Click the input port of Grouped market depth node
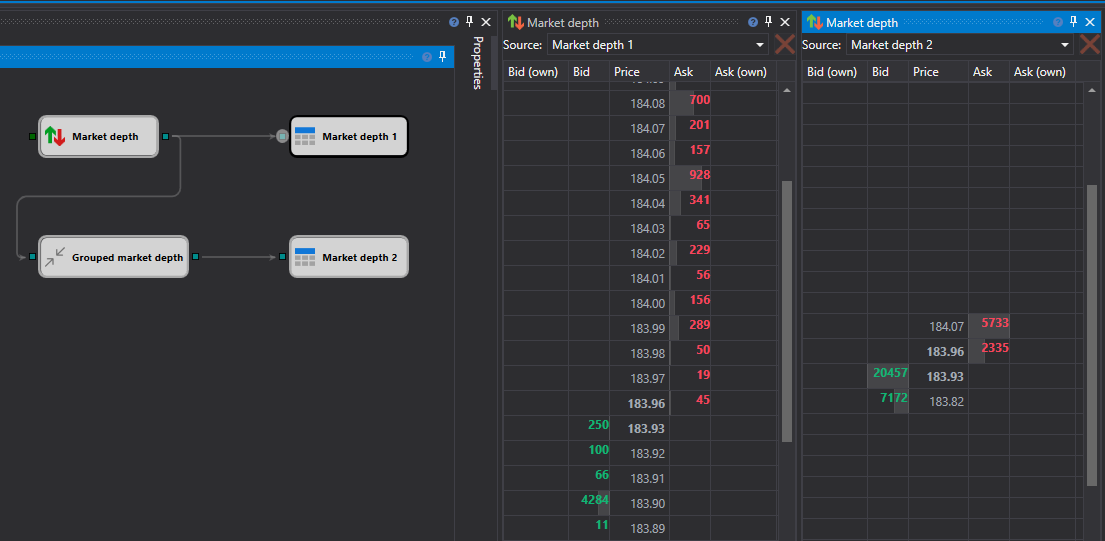 32,256
